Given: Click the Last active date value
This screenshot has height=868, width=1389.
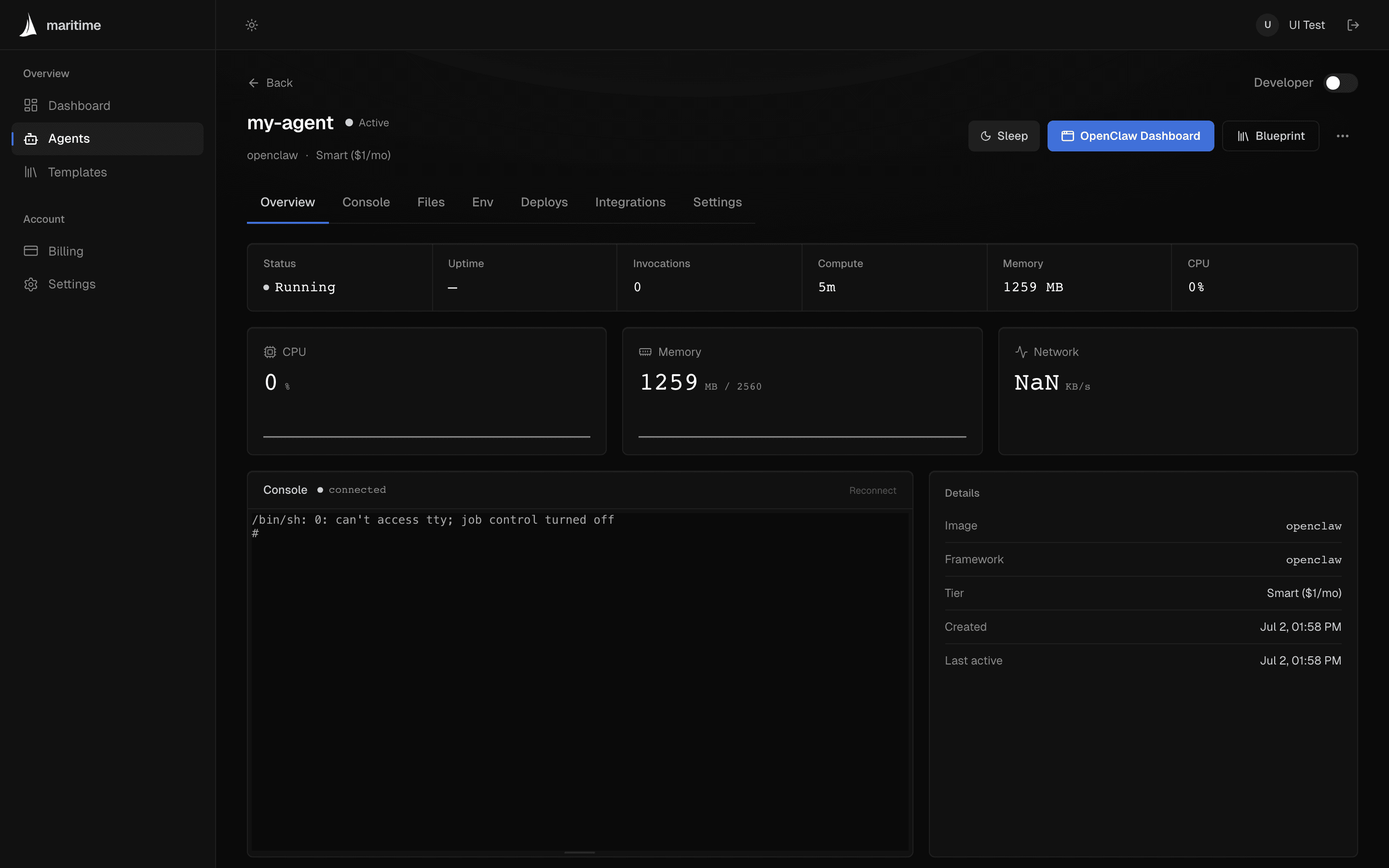Looking at the screenshot, I should point(1301,661).
